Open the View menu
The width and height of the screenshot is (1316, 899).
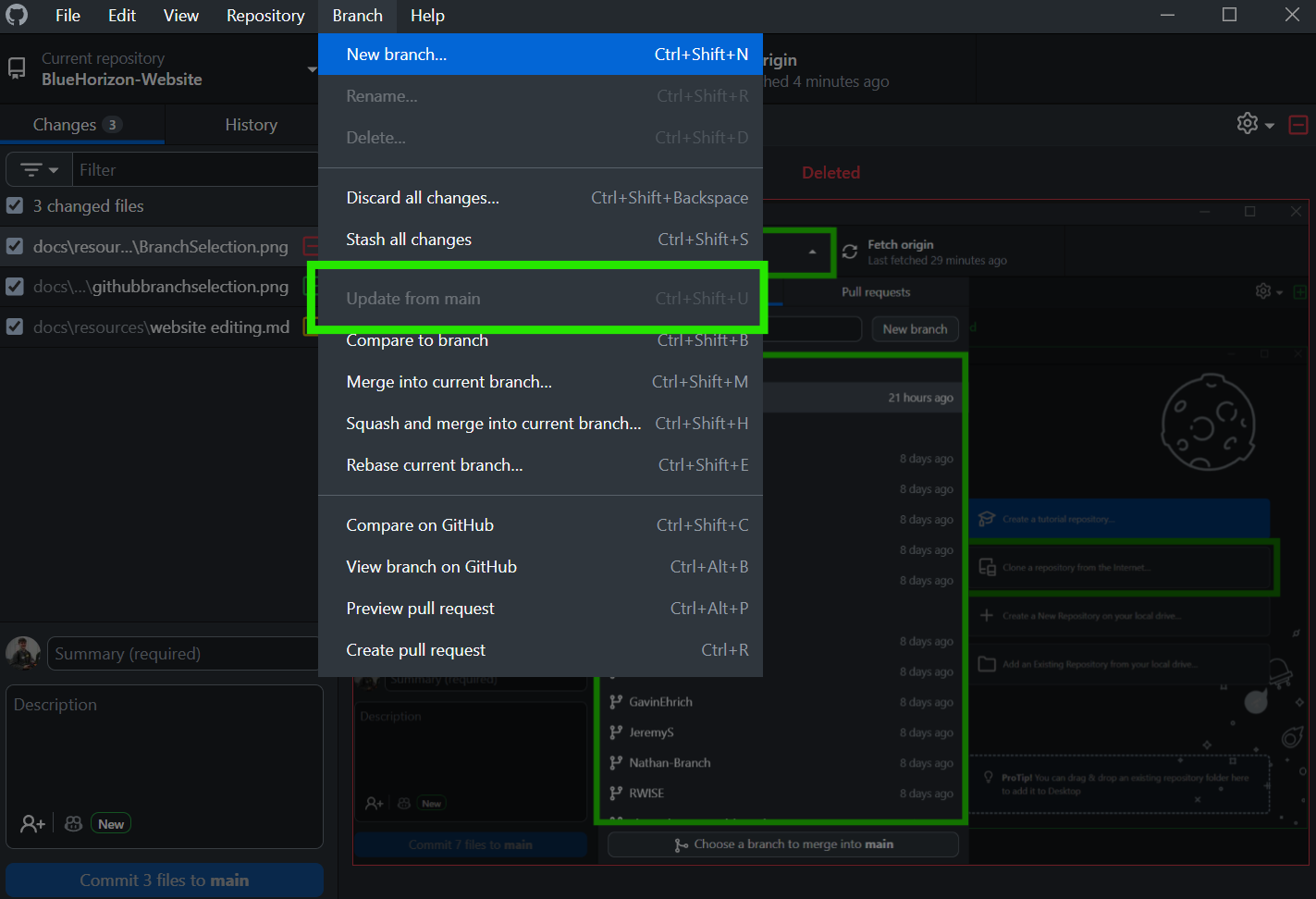coord(180,16)
